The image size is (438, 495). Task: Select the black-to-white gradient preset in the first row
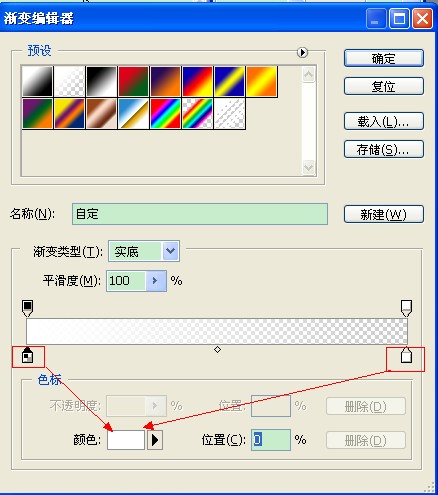click(37, 81)
